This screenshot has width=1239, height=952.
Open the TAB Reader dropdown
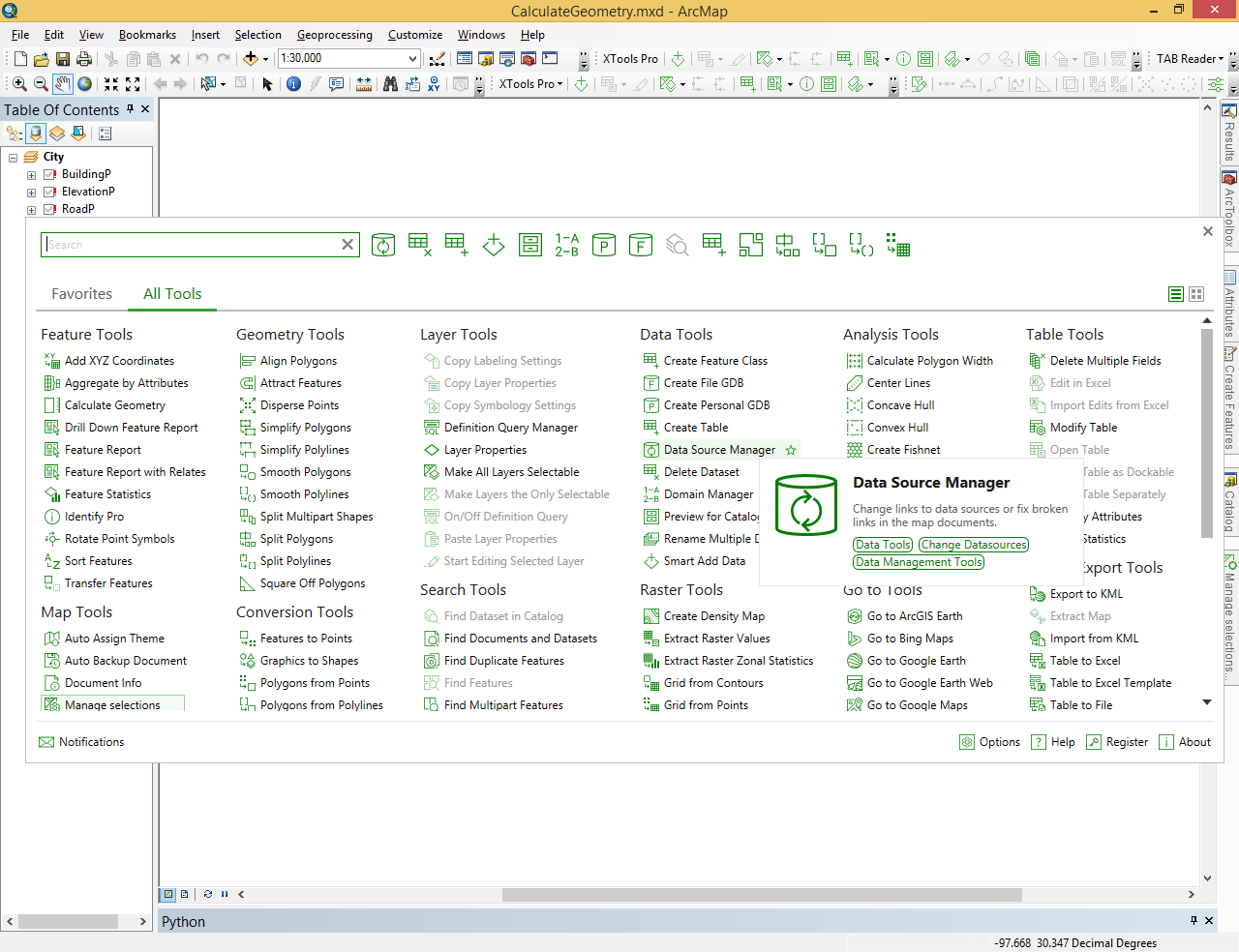point(1190,59)
